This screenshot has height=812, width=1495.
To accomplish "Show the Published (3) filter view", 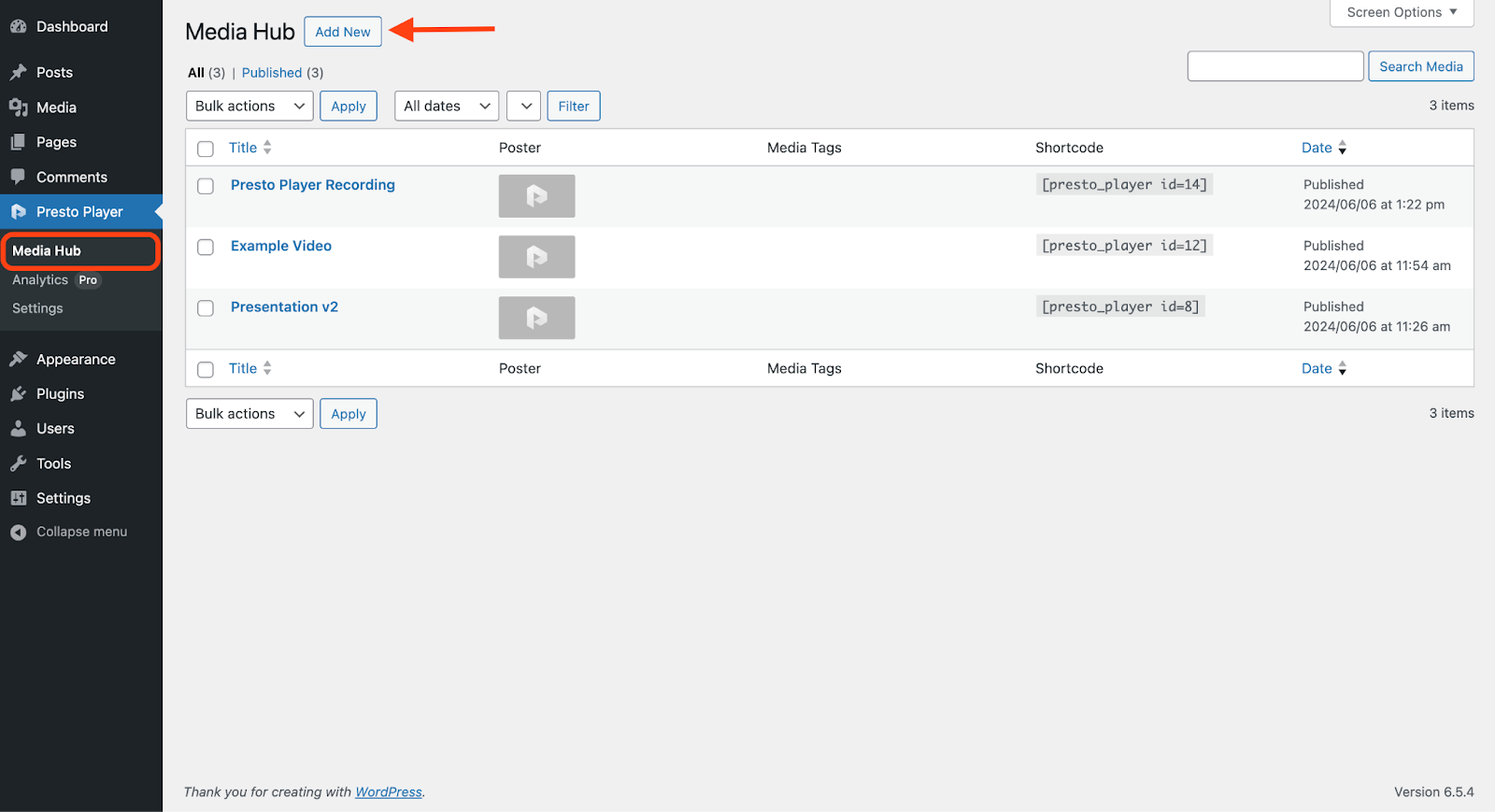I will tap(282, 73).
